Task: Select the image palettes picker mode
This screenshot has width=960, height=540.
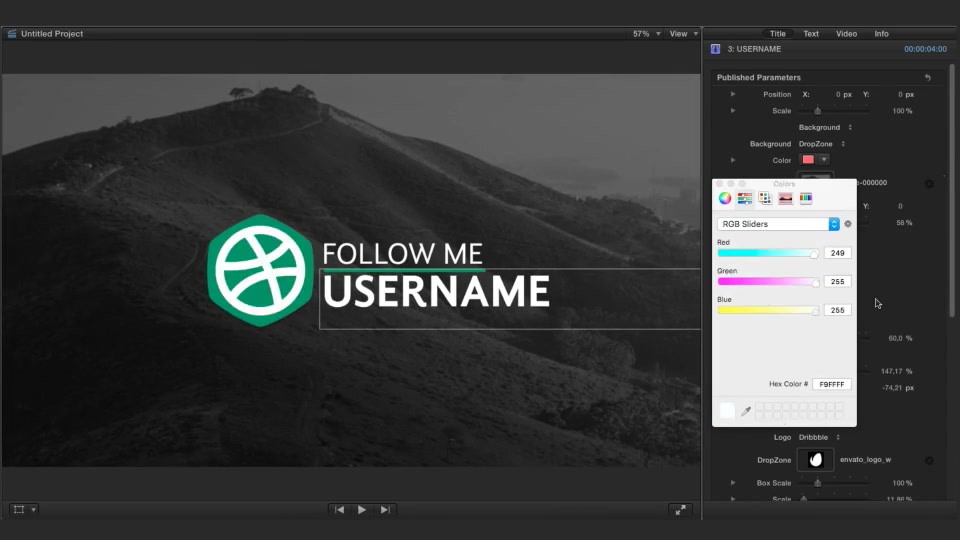Action: tap(786, 198)
